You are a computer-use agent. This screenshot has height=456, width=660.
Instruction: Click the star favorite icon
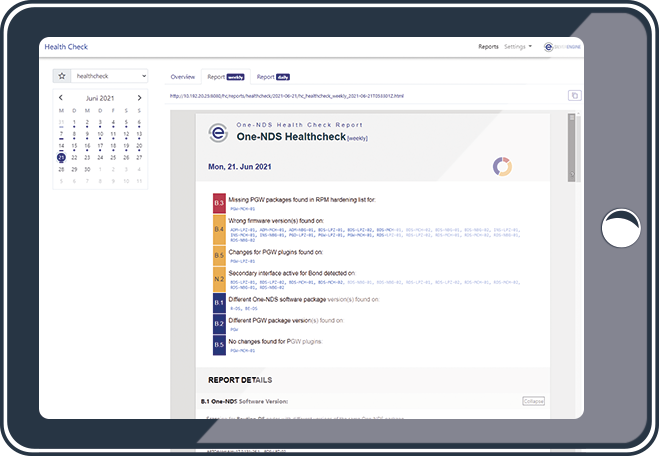pos(62,76)
